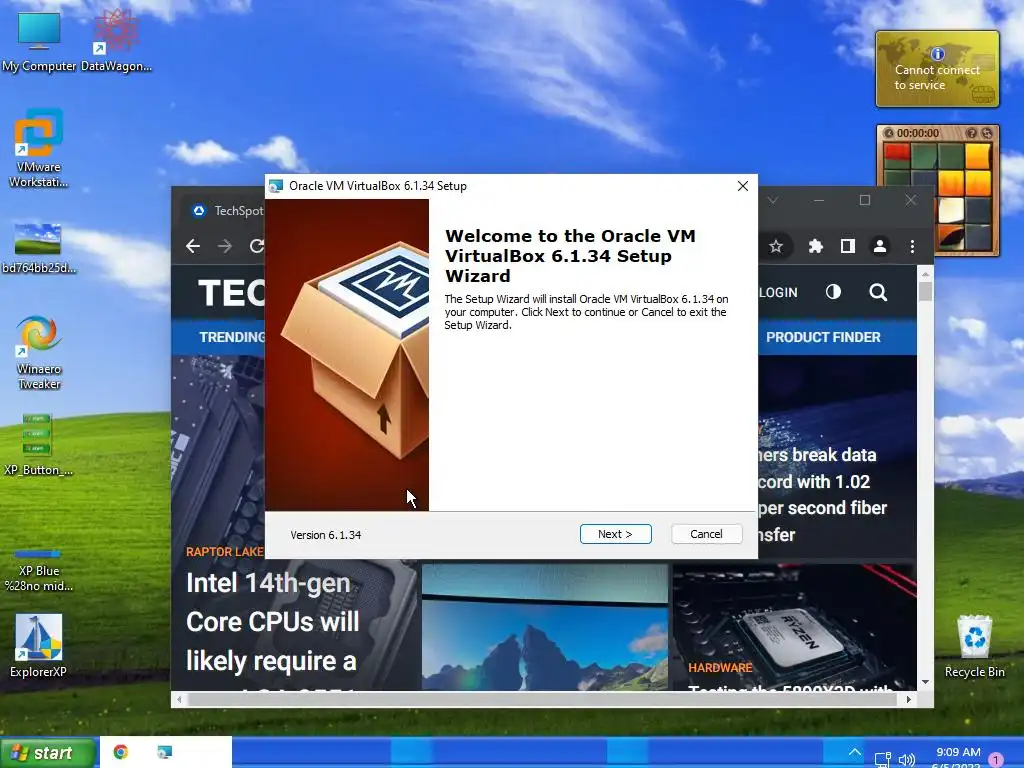Launch ExplorerXP desktop shortcut

tap(39, 645)
